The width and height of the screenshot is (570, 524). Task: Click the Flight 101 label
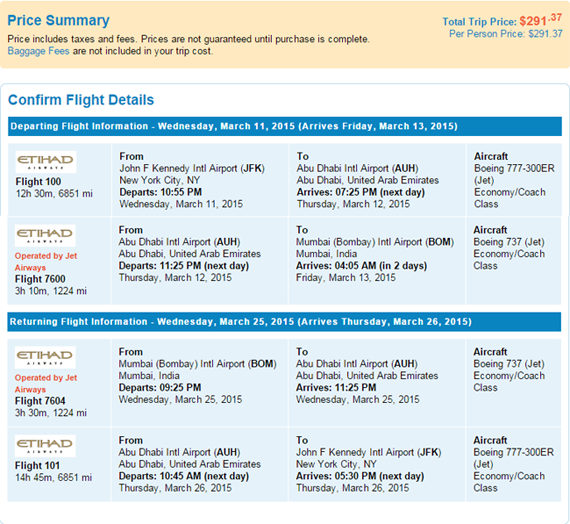tap(37, 465)
